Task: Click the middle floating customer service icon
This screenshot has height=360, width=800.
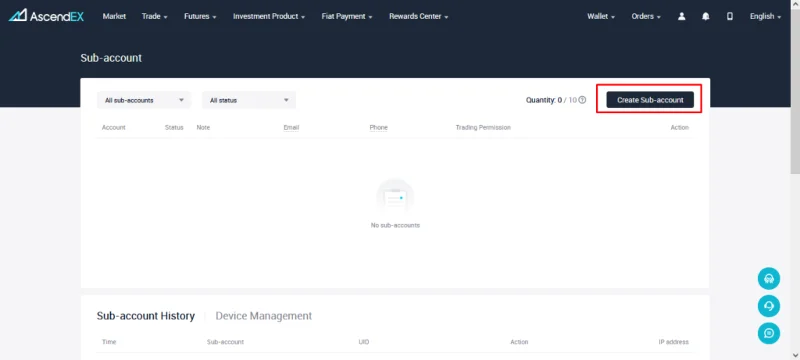Action: pos(769,306)
